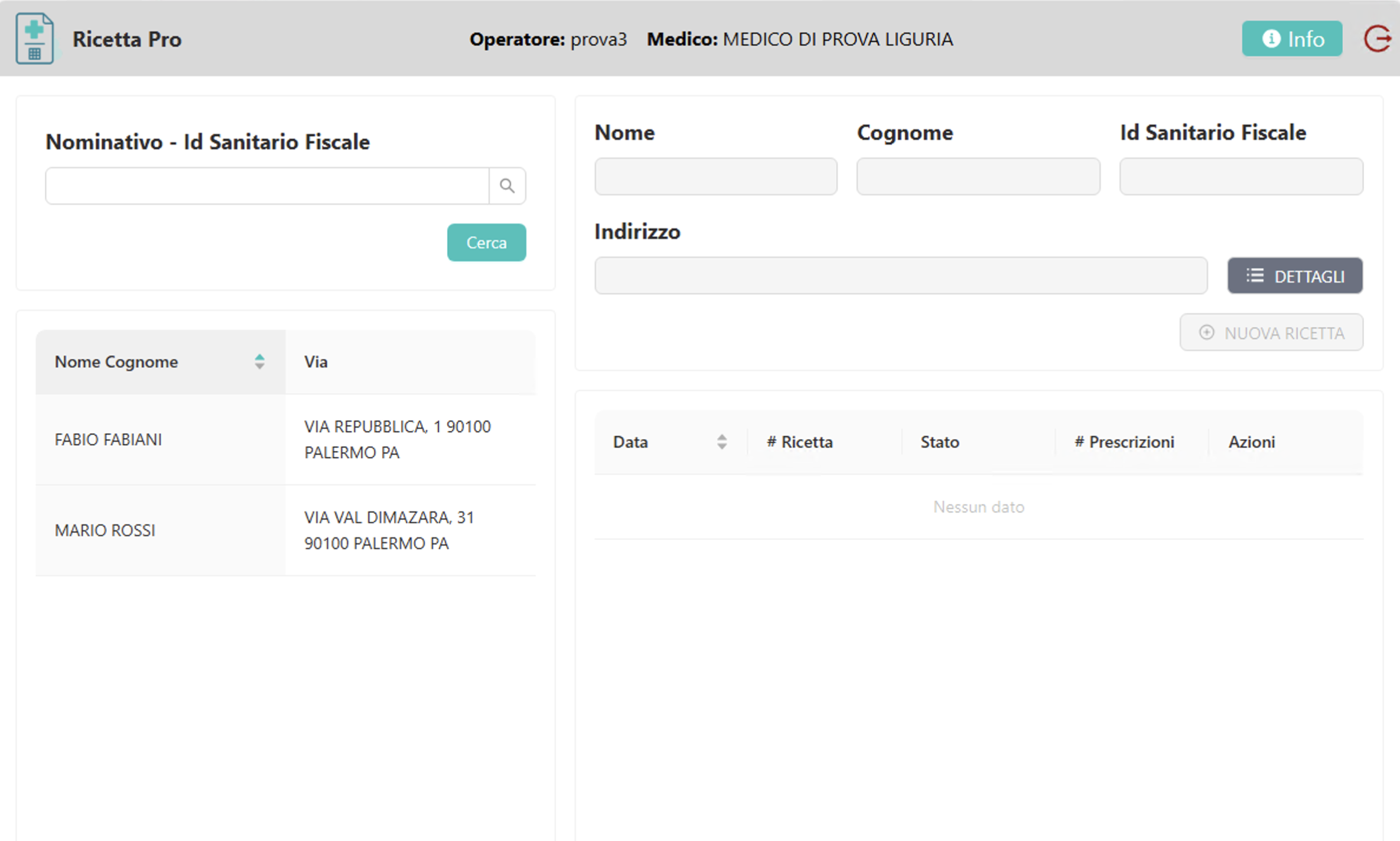Click the info circle icon in the Info button
1400x841 pixels.
tap(1271, 39)
